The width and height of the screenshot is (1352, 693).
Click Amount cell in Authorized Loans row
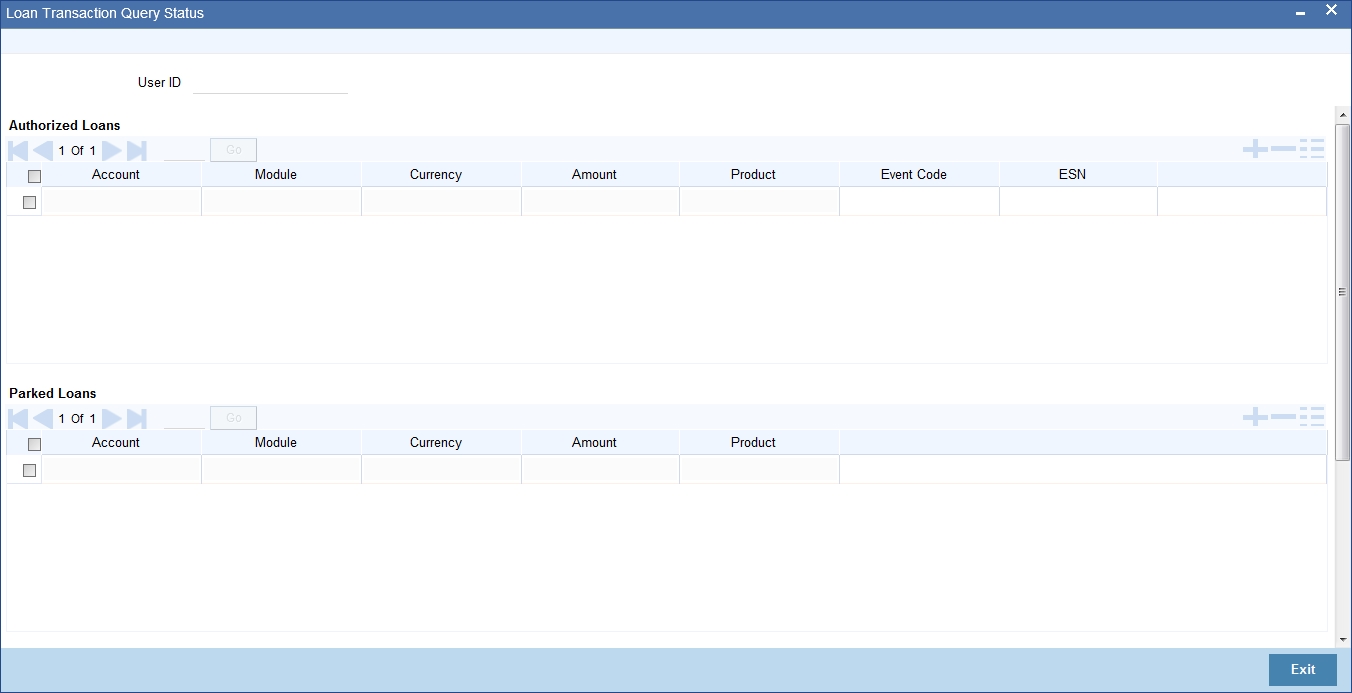coord(600,201)
